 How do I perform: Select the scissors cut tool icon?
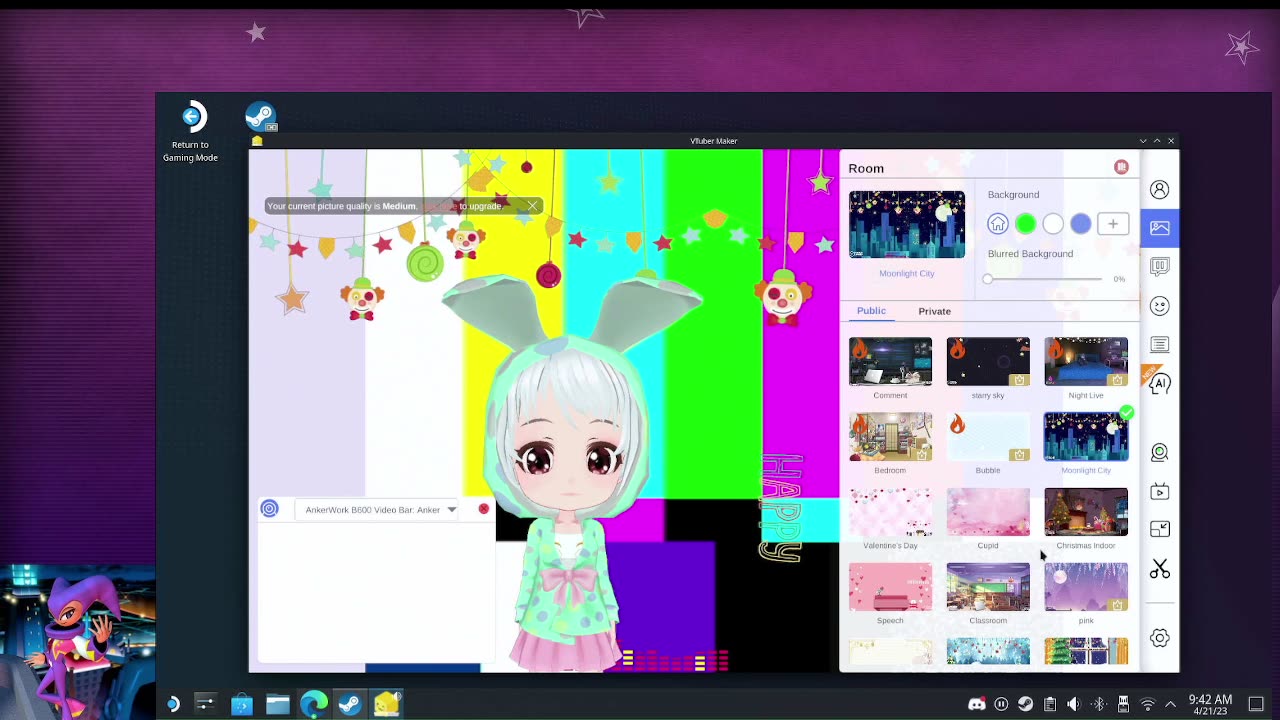[x=1159, y=569]
